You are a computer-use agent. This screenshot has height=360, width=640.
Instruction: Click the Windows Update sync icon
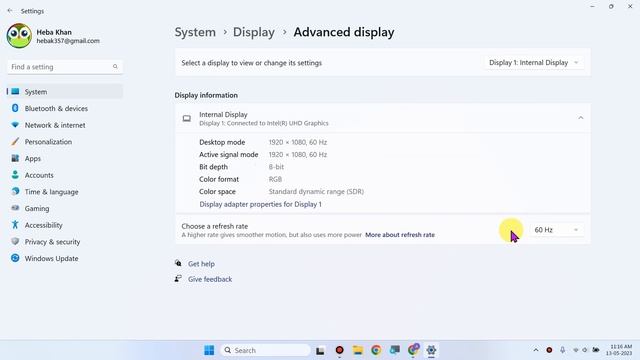15,258
